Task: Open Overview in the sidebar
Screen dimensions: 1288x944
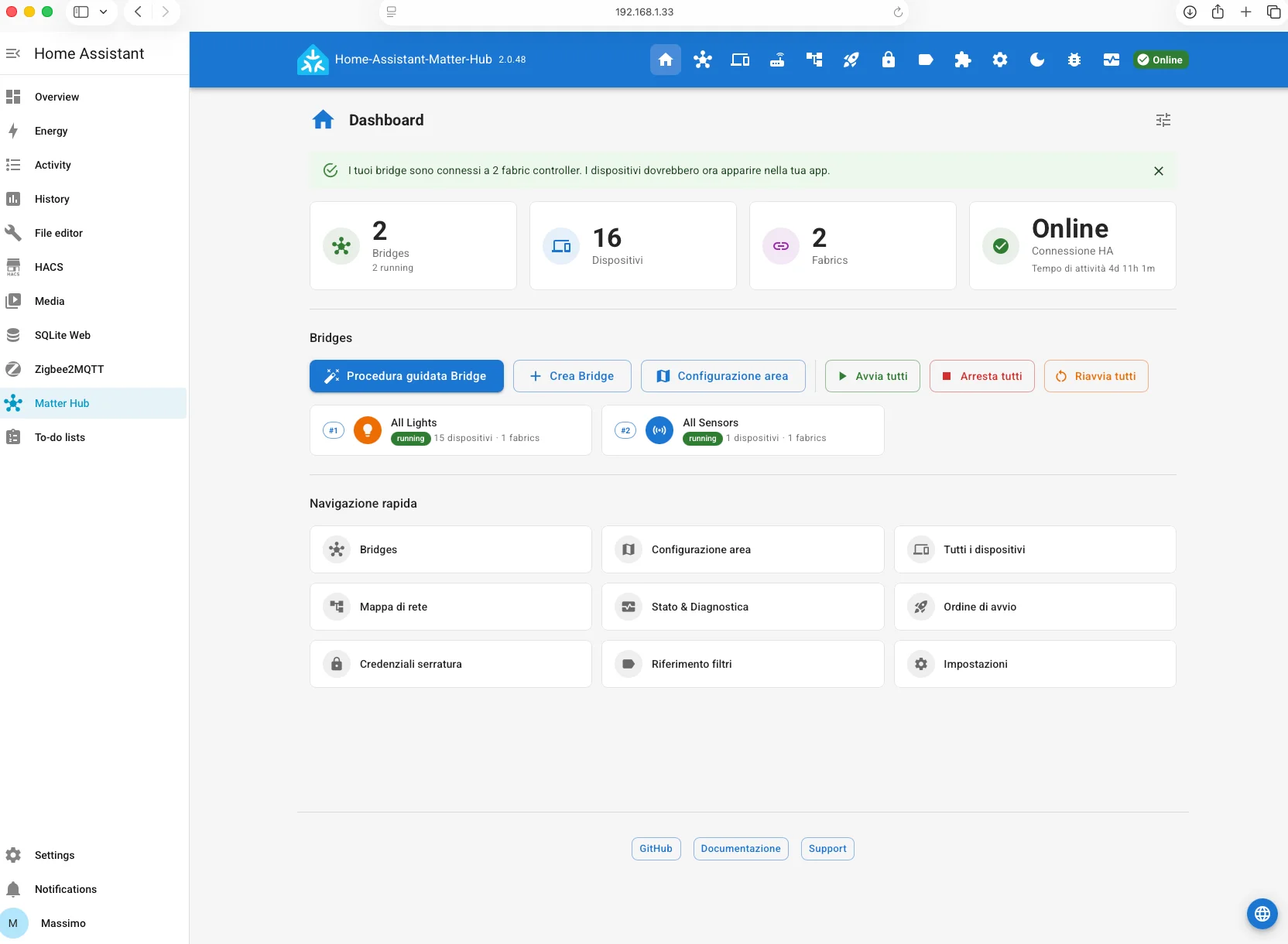Action: click(x=94, y=97)
